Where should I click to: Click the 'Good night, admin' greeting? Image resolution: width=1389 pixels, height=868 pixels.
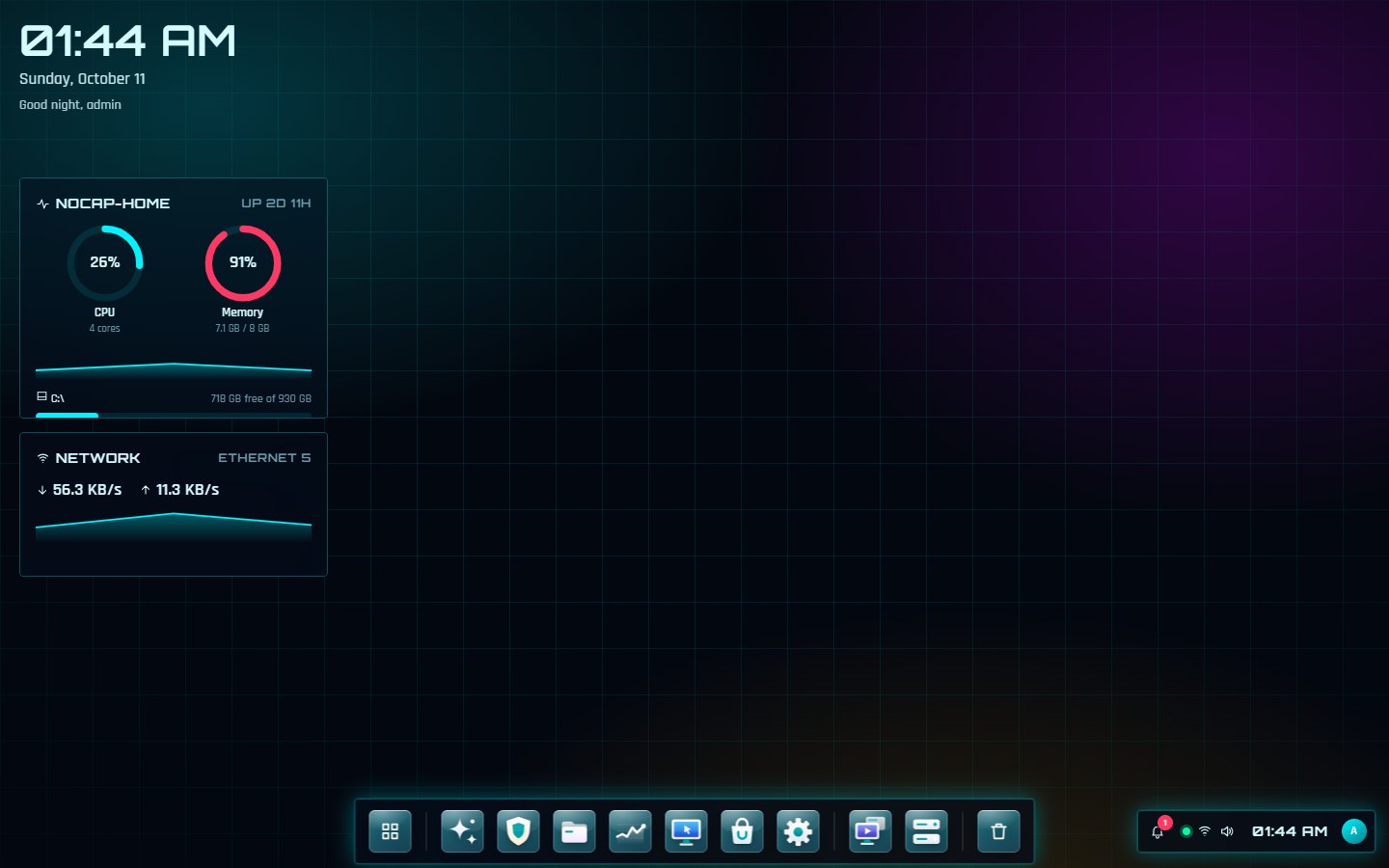tap(70, 104)
